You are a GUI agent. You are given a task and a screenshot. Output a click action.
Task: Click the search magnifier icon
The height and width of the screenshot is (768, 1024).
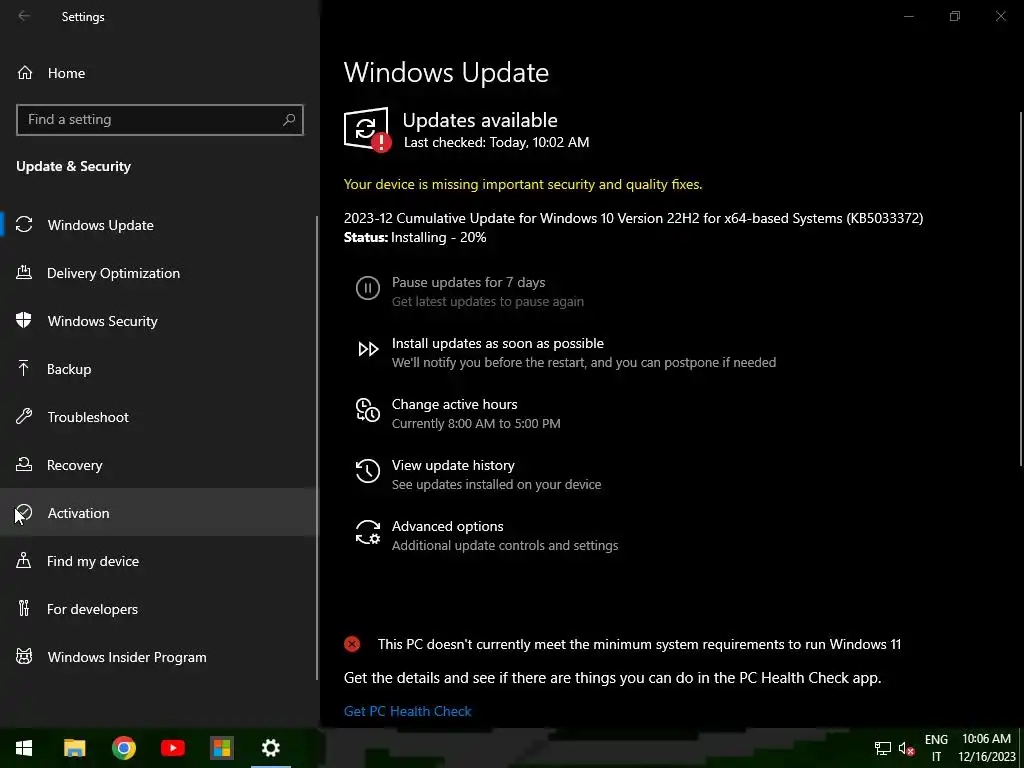point(289,120)
